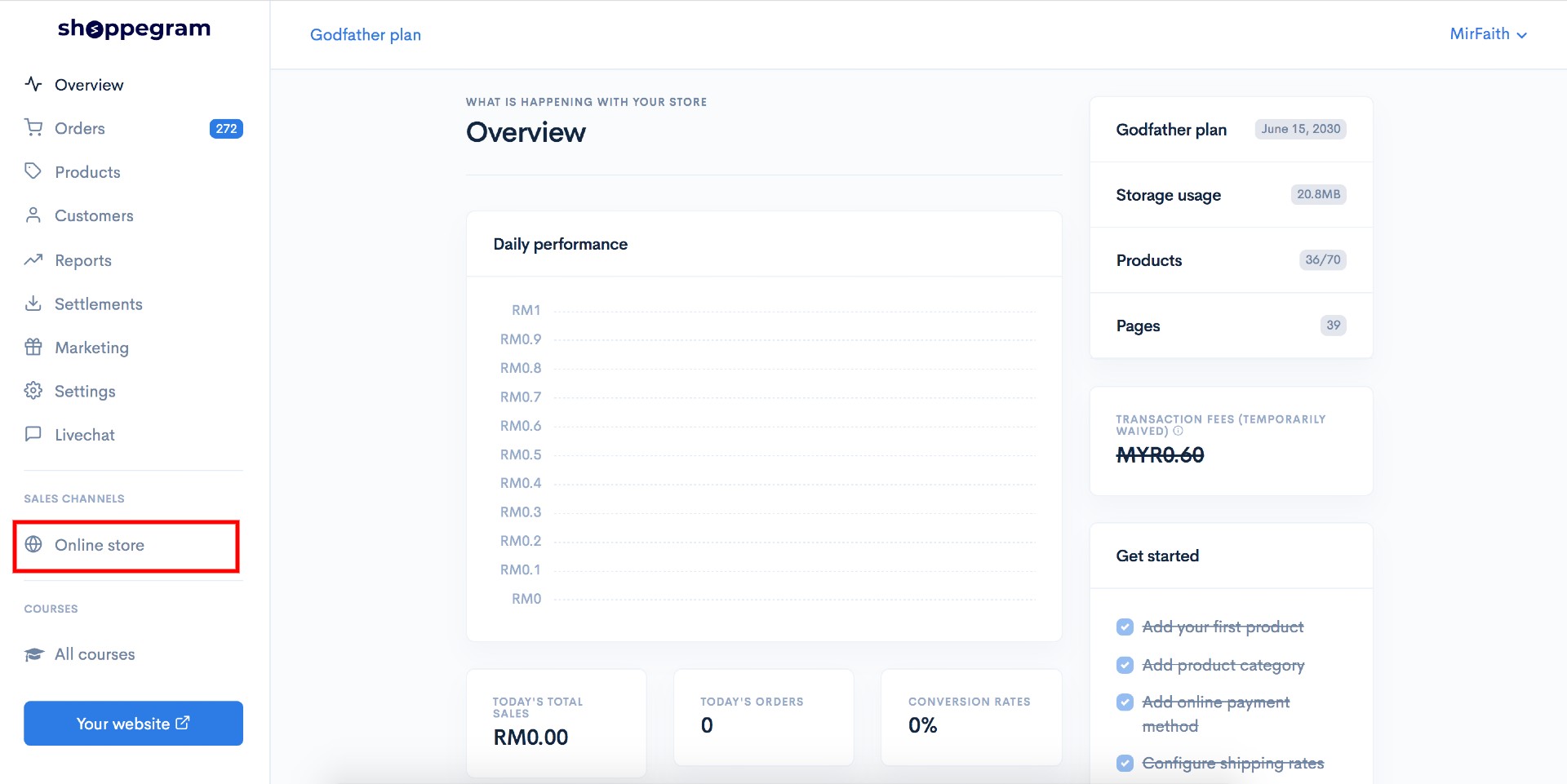Viewport: 1567px width, 784px height.
Task: Click the Customers person icon
Action: tap(33, 215)
